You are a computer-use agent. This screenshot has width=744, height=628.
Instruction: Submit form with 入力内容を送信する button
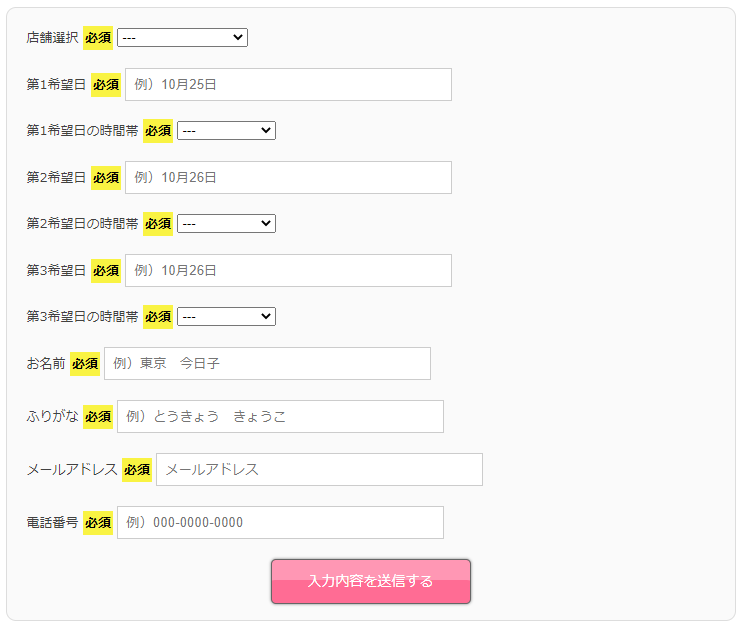coord(371,582)
